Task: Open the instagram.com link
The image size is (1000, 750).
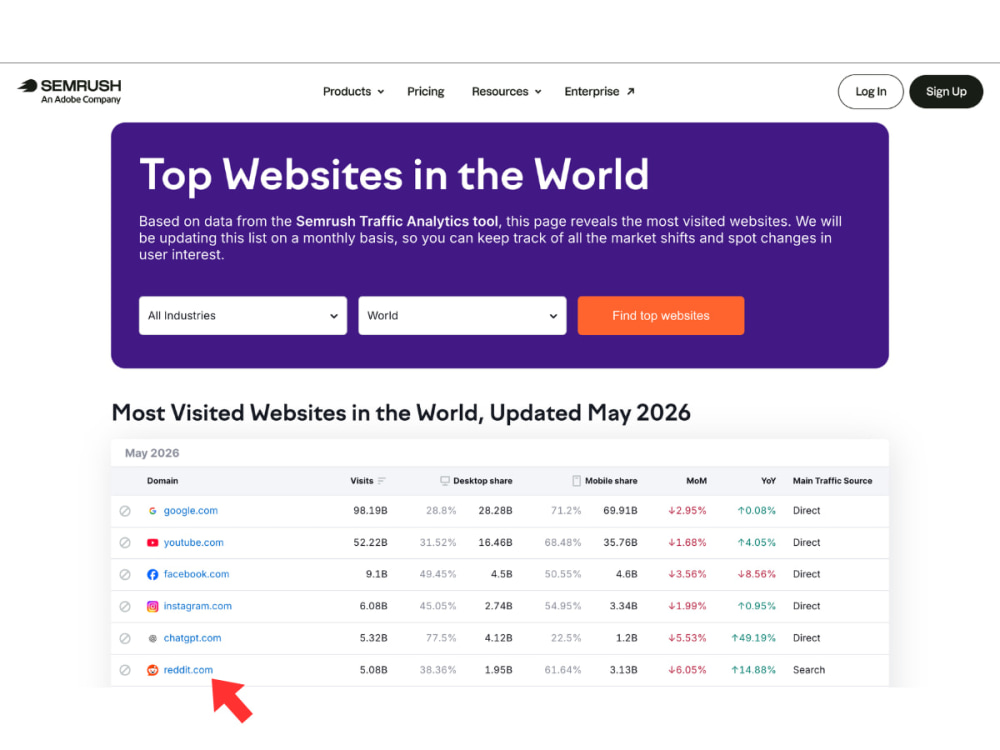Action: 198,606
